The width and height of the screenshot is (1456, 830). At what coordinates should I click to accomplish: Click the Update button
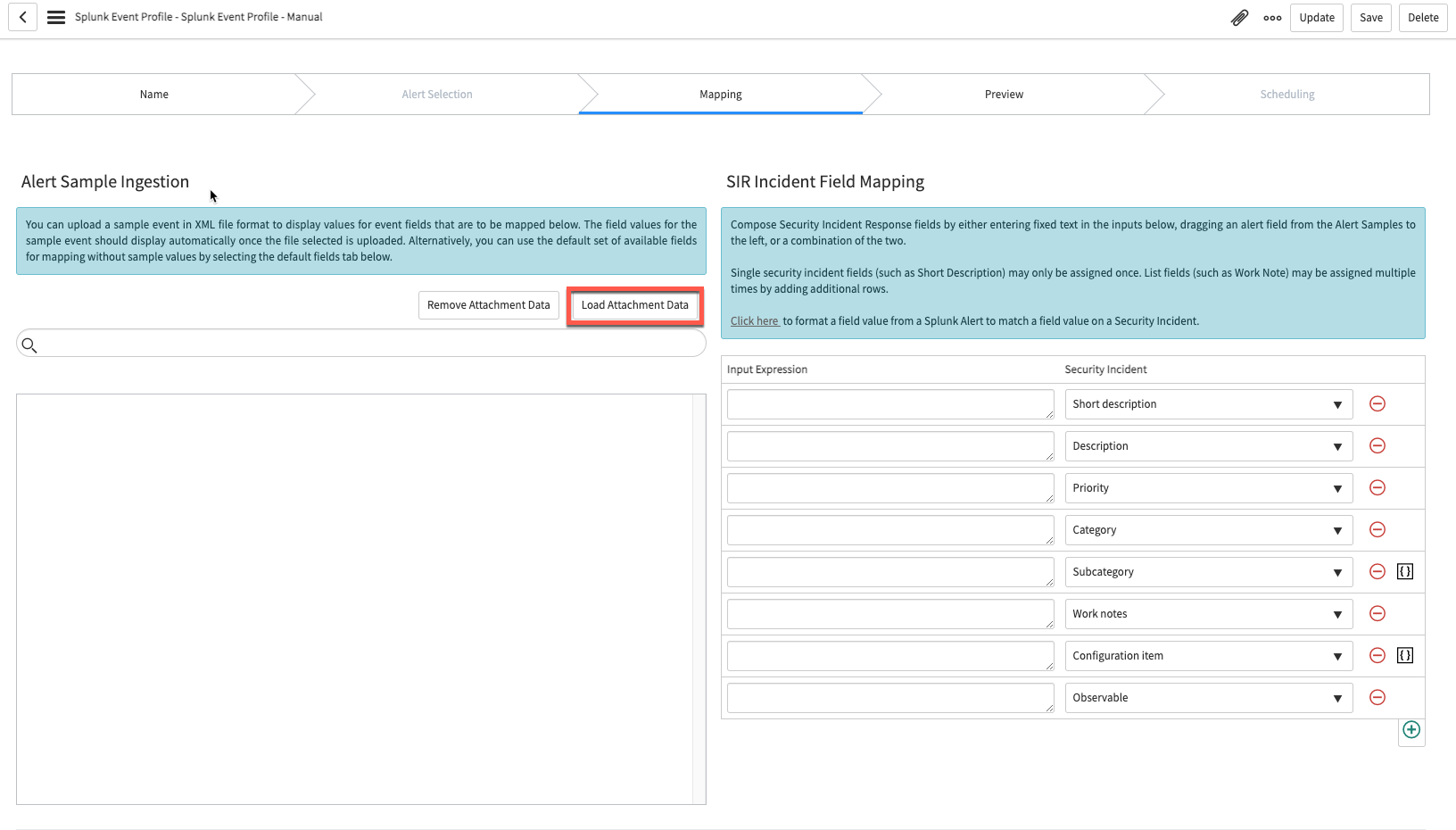point(1317,18)
